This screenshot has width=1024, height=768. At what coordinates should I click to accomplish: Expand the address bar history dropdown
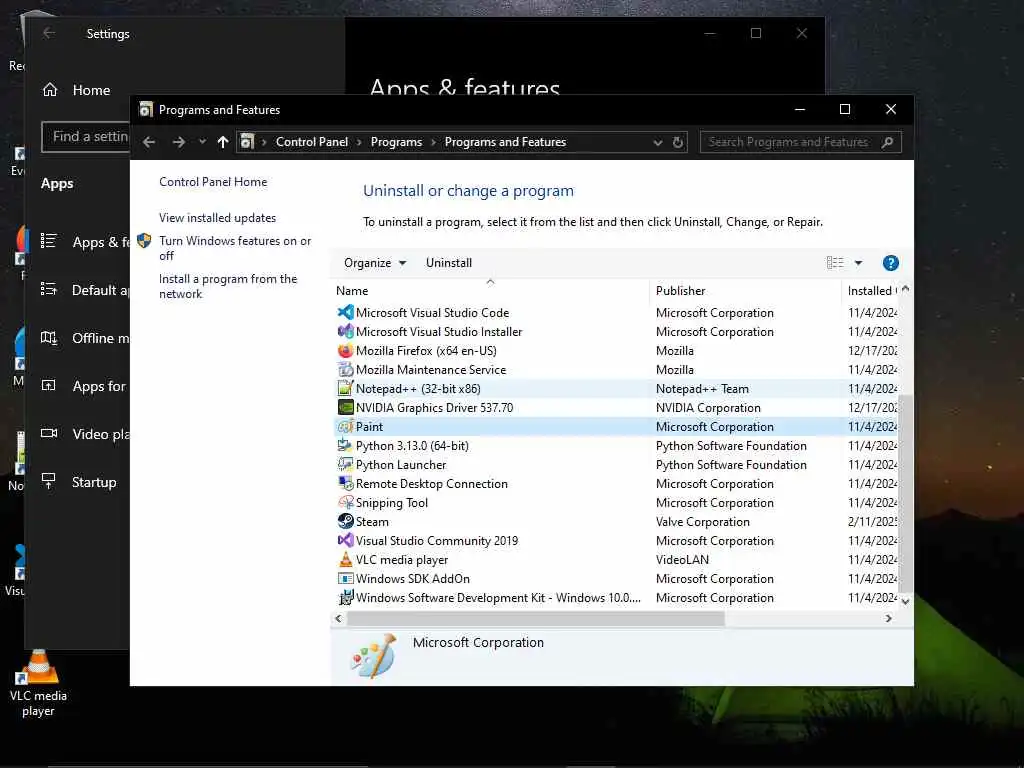[658, 142]
